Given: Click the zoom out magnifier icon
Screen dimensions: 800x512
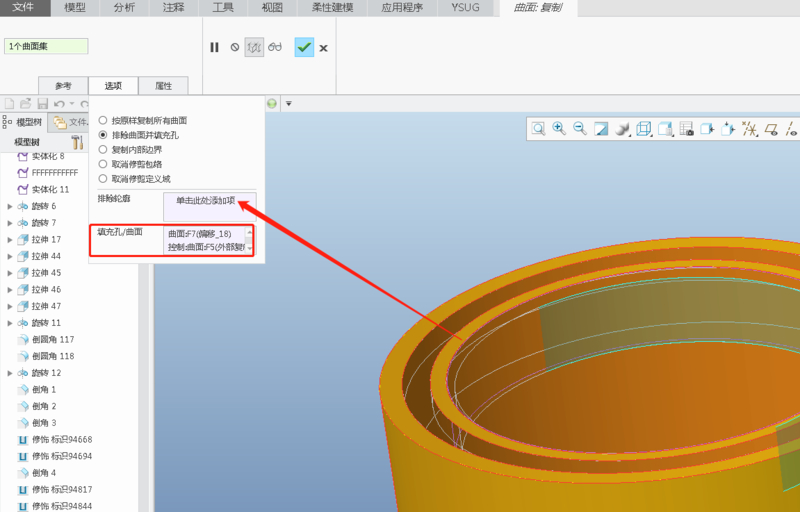Looking at the screenshot, I should (x=580, y=128).
